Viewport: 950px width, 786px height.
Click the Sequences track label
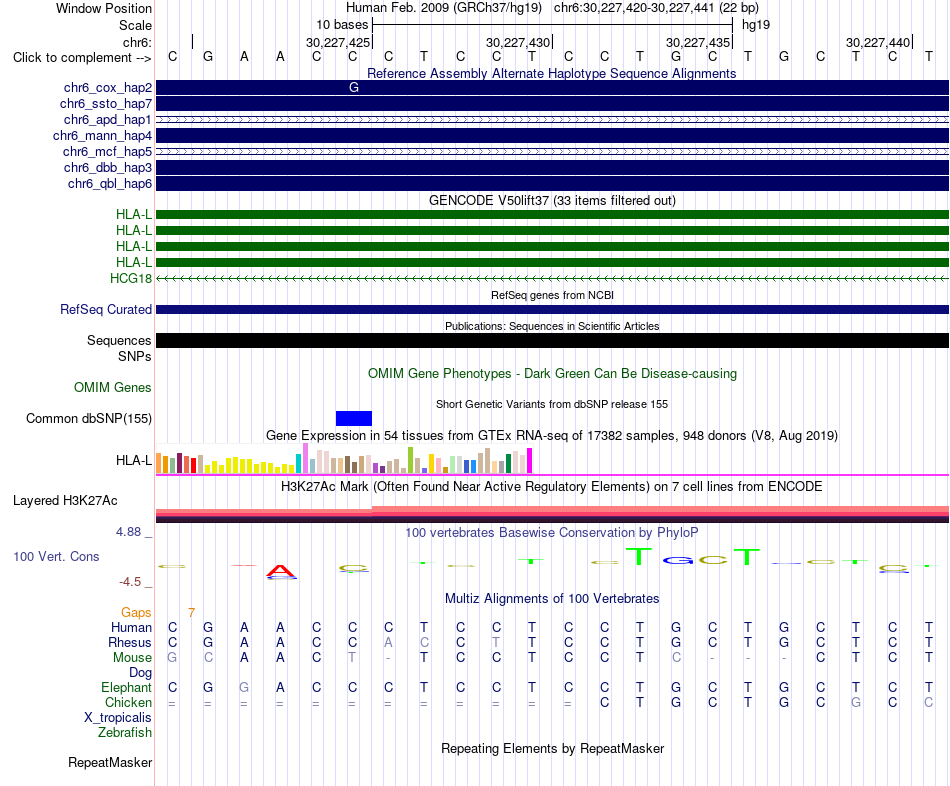[119, 341]
